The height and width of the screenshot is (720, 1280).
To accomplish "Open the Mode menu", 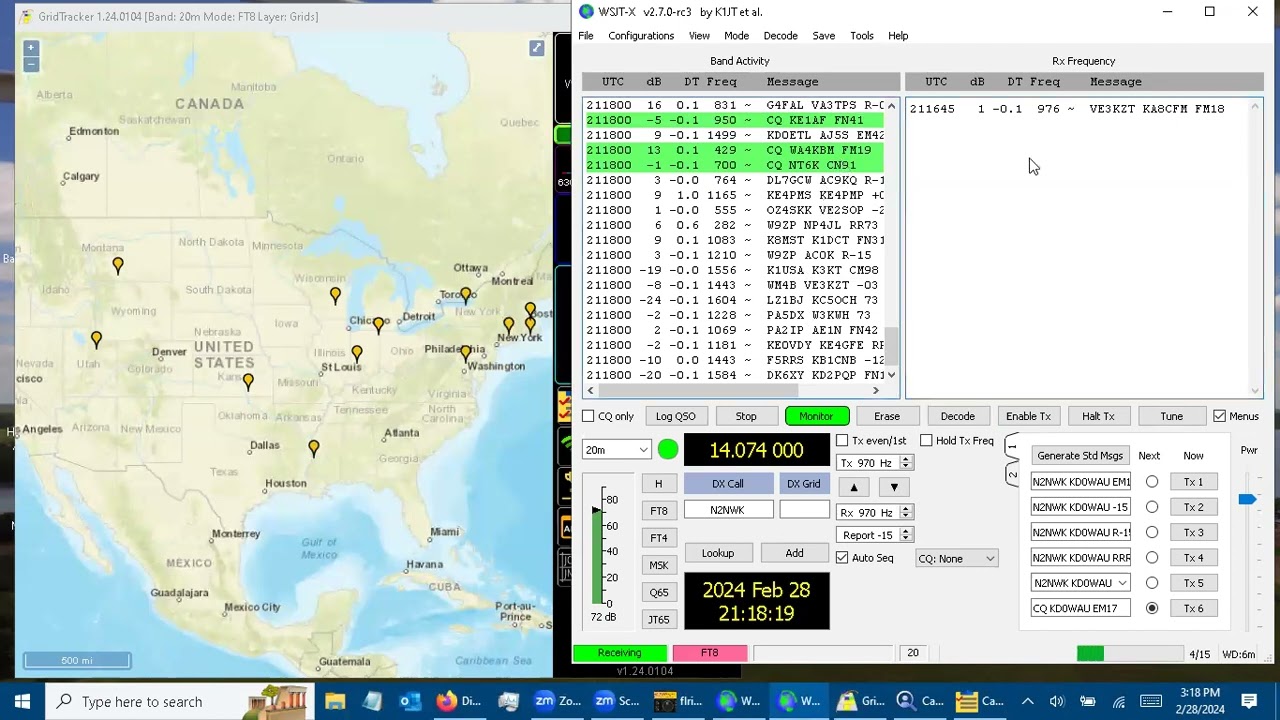I will 736,36.
